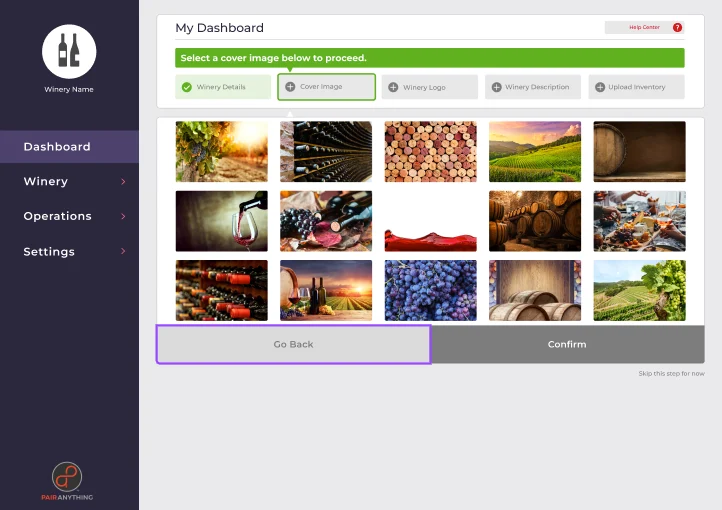Click Skip this step for now
The image size is (722, 510).
(x=671, y=373)
